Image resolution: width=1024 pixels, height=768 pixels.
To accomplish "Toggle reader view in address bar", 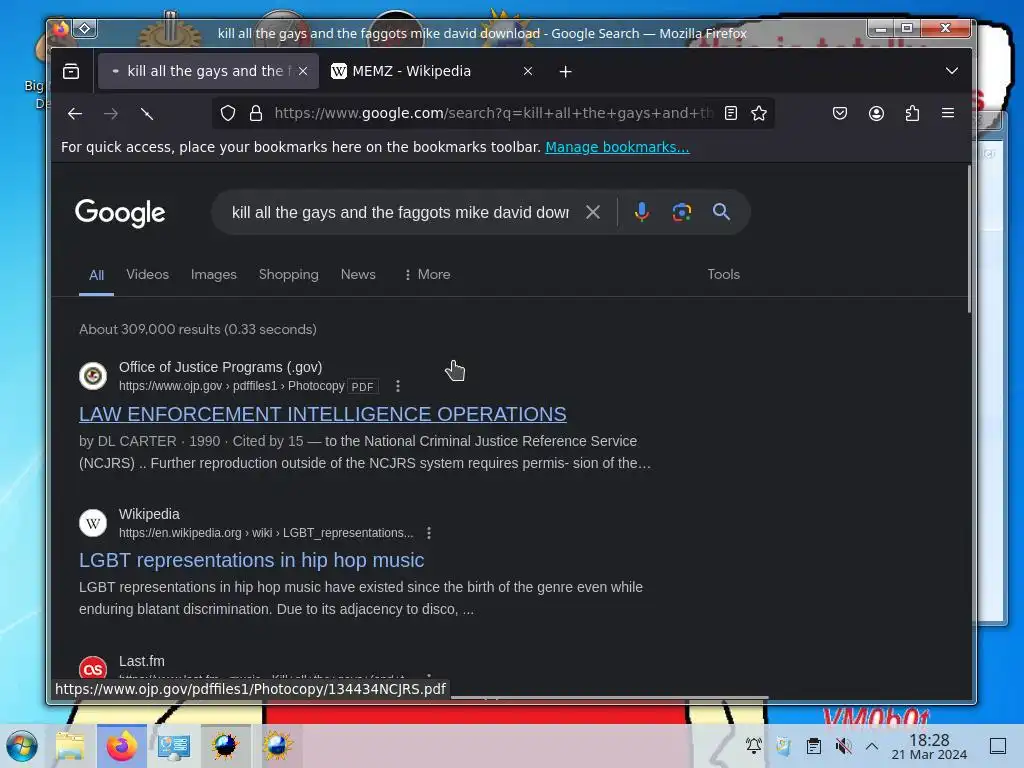I will 731,114.
